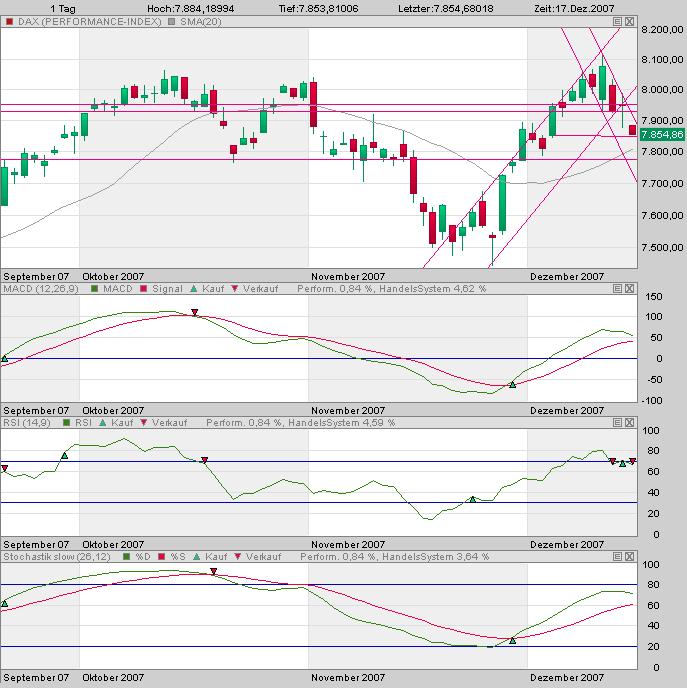Viewport: 687px width, 688px height.
Task: Click the "HandelsSystem 3,64 %" text in Stochastik header
Action: 436,556
